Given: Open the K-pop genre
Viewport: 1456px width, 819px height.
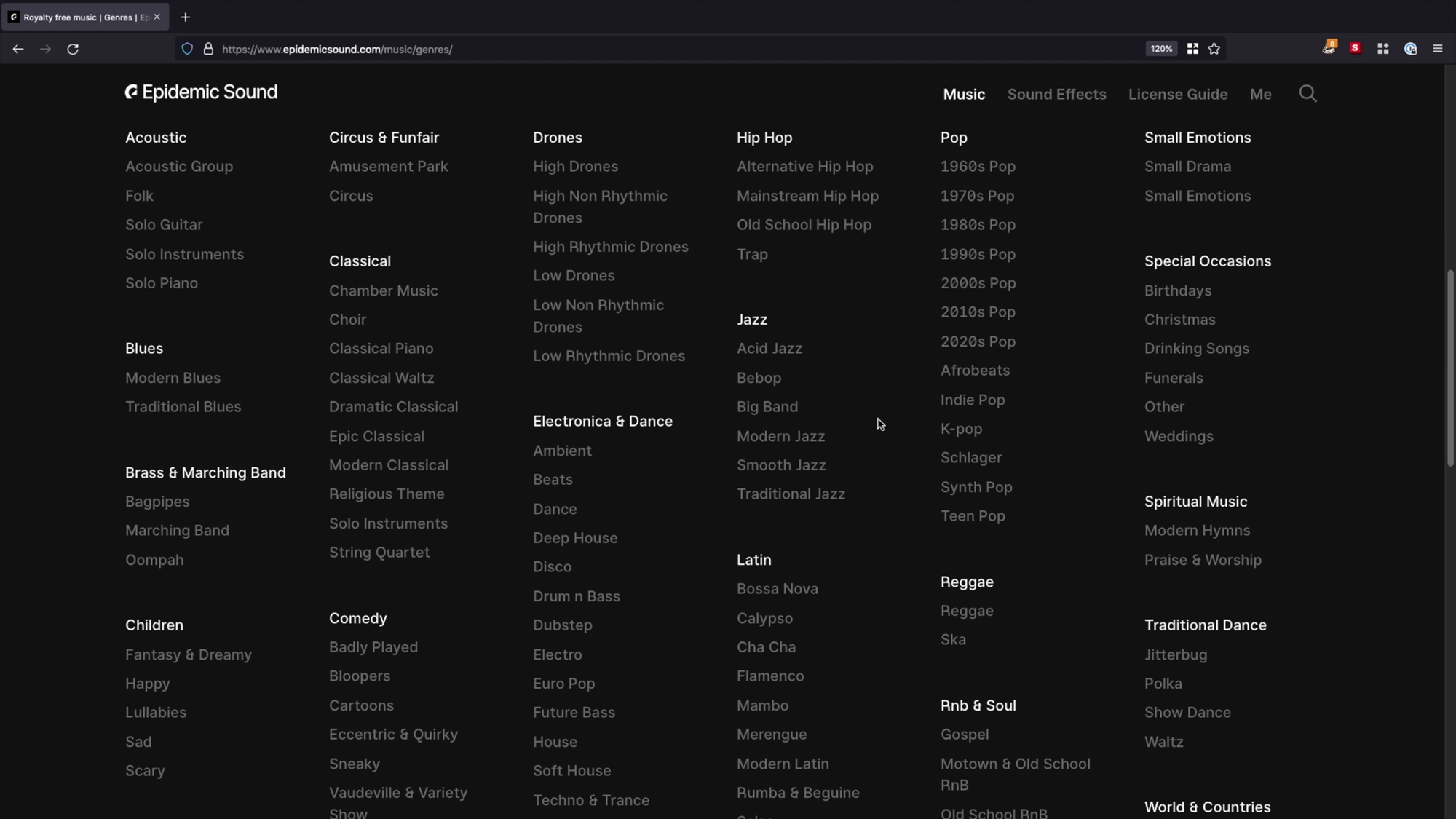Looking at the screenshot, I should coord(961,429).
